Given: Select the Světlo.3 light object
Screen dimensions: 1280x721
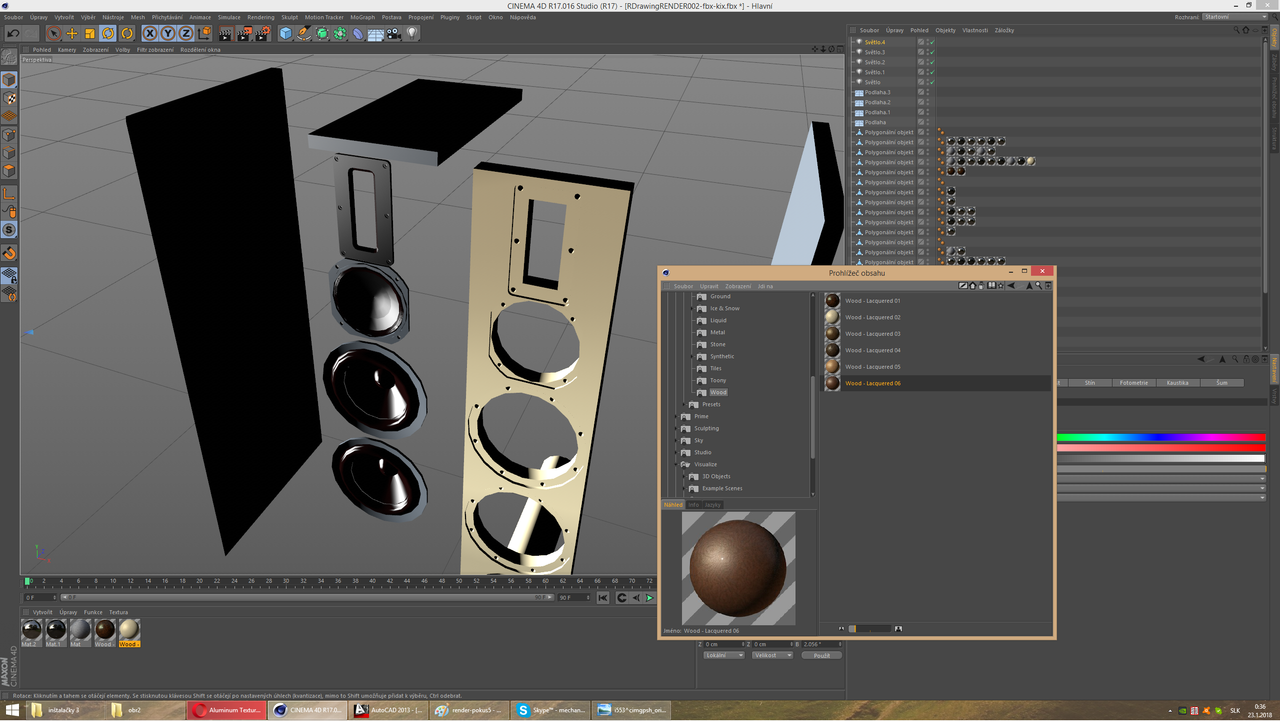Looking at the screenshot, I should [874, 52].
